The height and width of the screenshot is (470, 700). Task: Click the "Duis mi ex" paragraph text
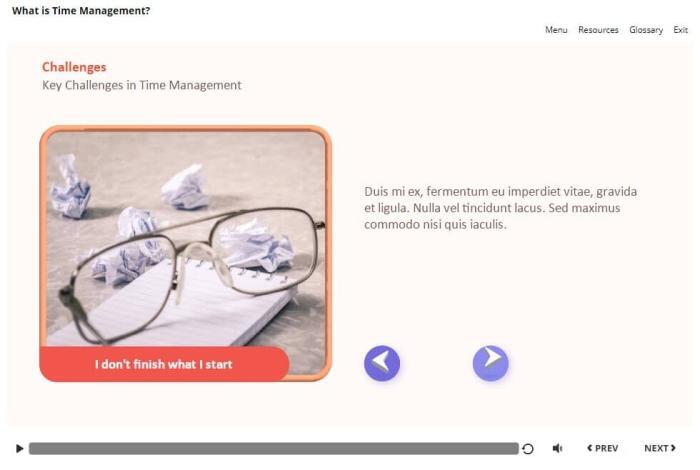(x=500, y=208)
